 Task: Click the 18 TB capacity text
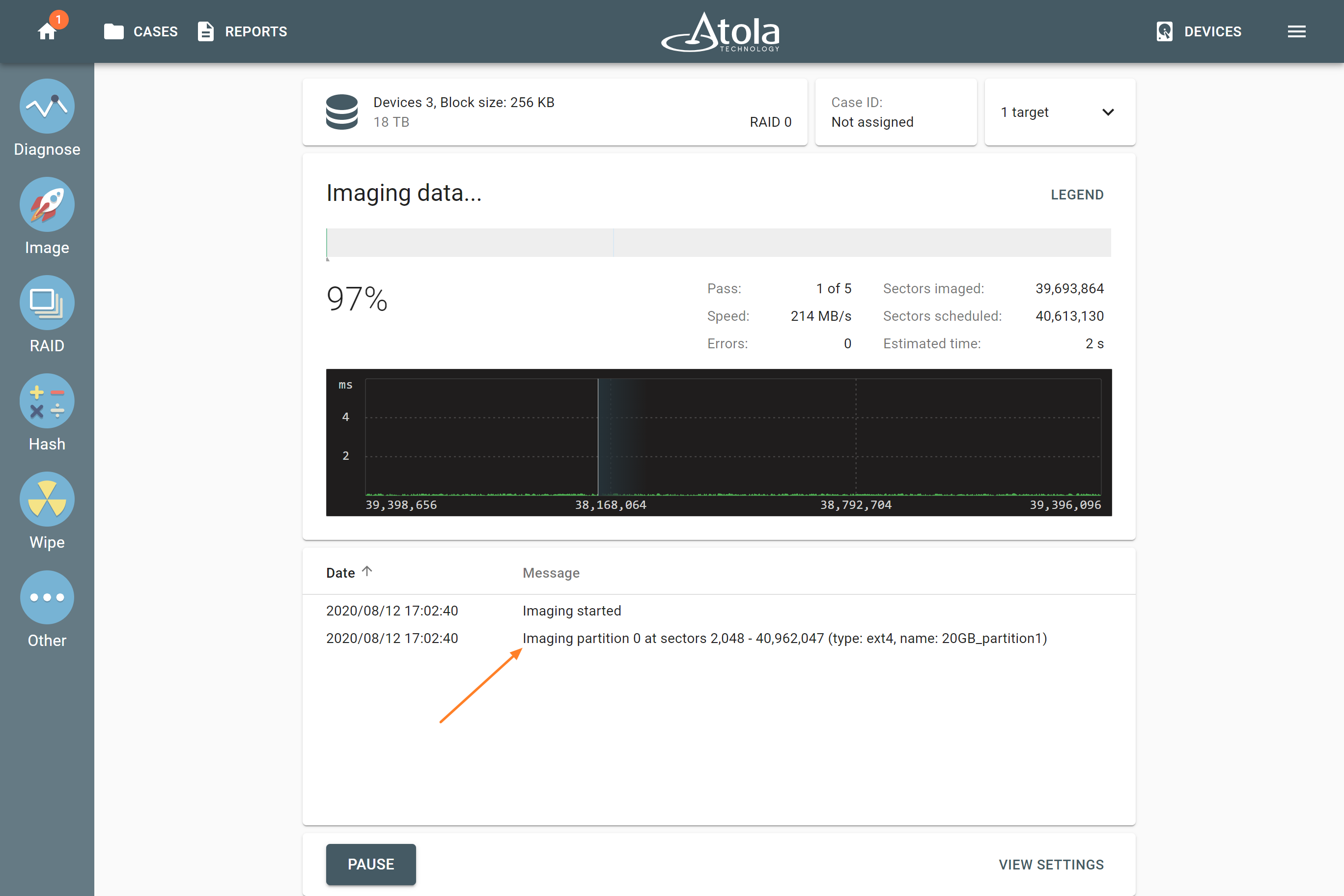click(x=391, y=122)
